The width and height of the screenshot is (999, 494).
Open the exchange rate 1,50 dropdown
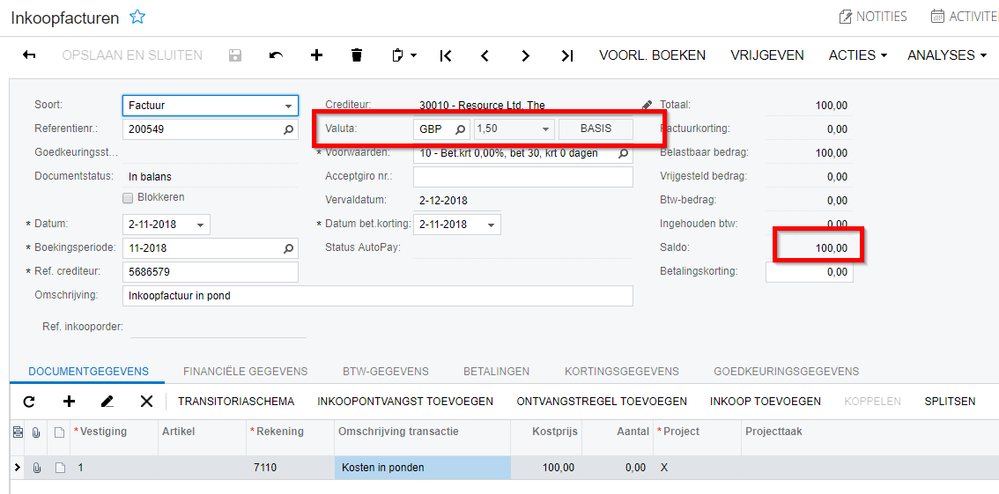545,129
